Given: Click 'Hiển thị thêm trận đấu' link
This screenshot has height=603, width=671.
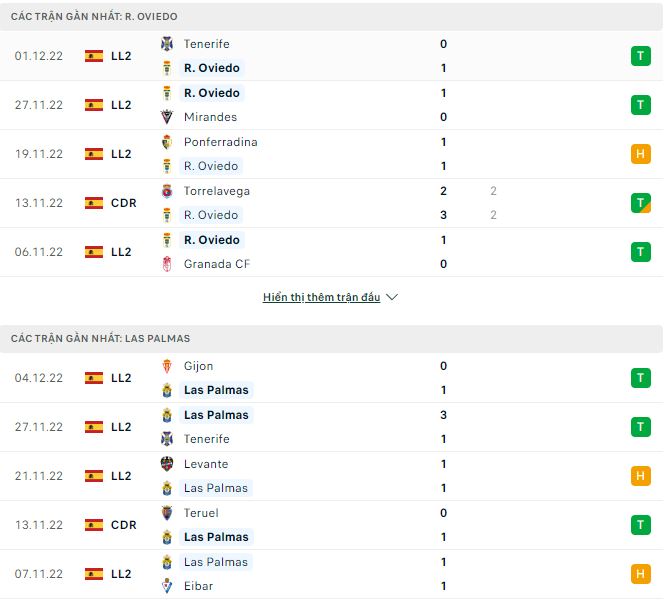Looking at the screenshot, I should pos(321,298).
